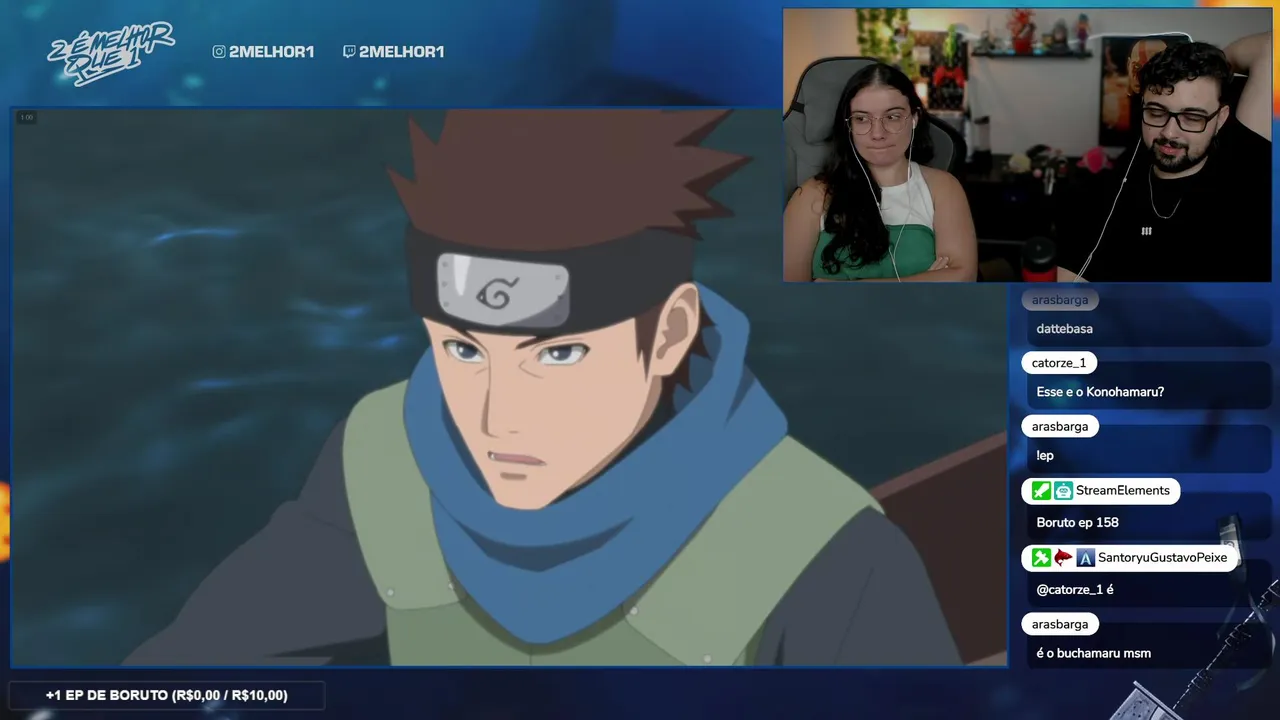
Task: Open the Twitch handle 2MELHOR1 text
Action: point(401,52)
